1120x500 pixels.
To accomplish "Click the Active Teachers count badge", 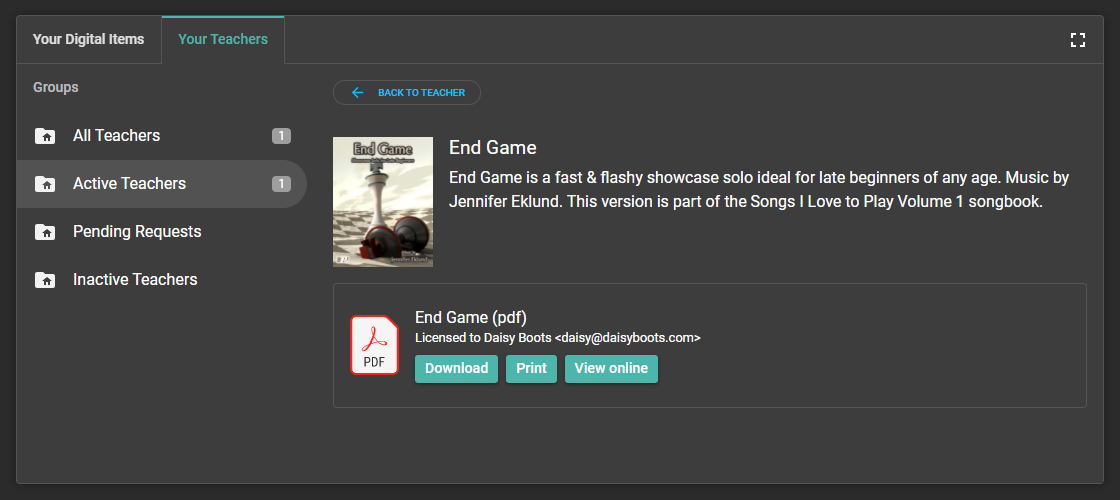I will point(281,184).
